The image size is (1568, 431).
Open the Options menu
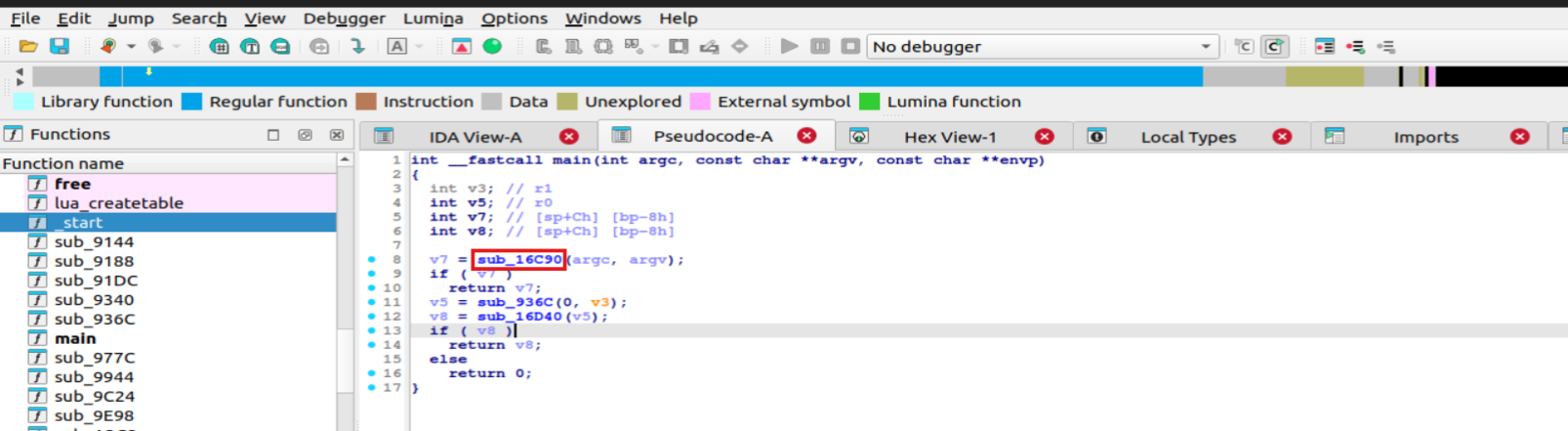(515, 18)
